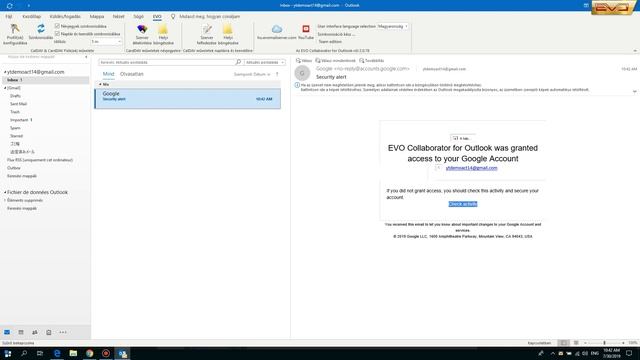This screenshot has height=360, width=640.
Task: Click Válasz mindenkinek reply-all button
Action: tap(336, 60)
